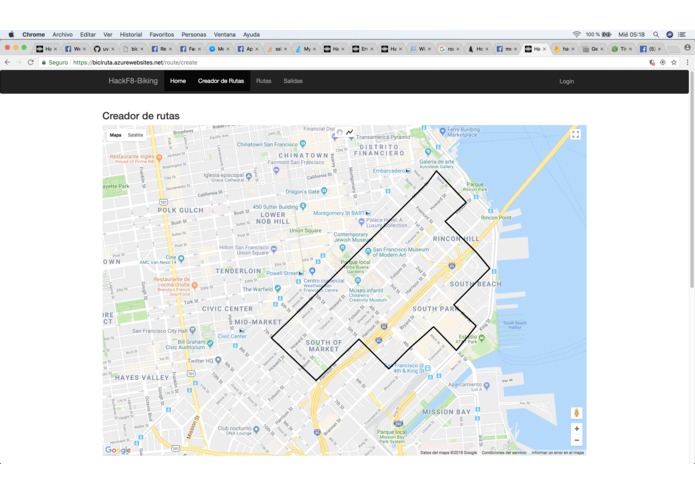This screenshot has width=695, height=494.
Task: Click the 450 Sutter Building pin
Action: (303, 206)
